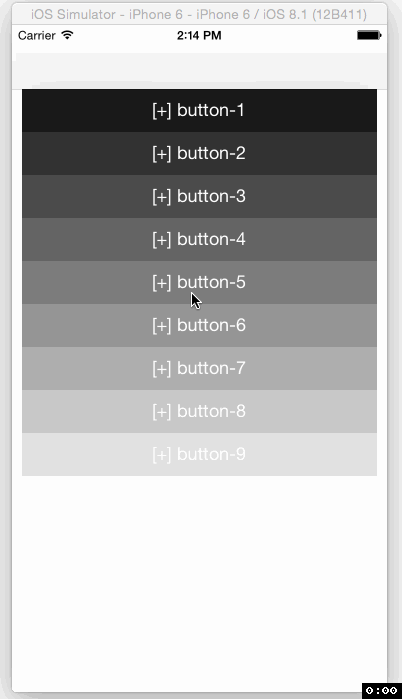Tap the button-5 label
402x699 pixels.
[x=211, y=282]
